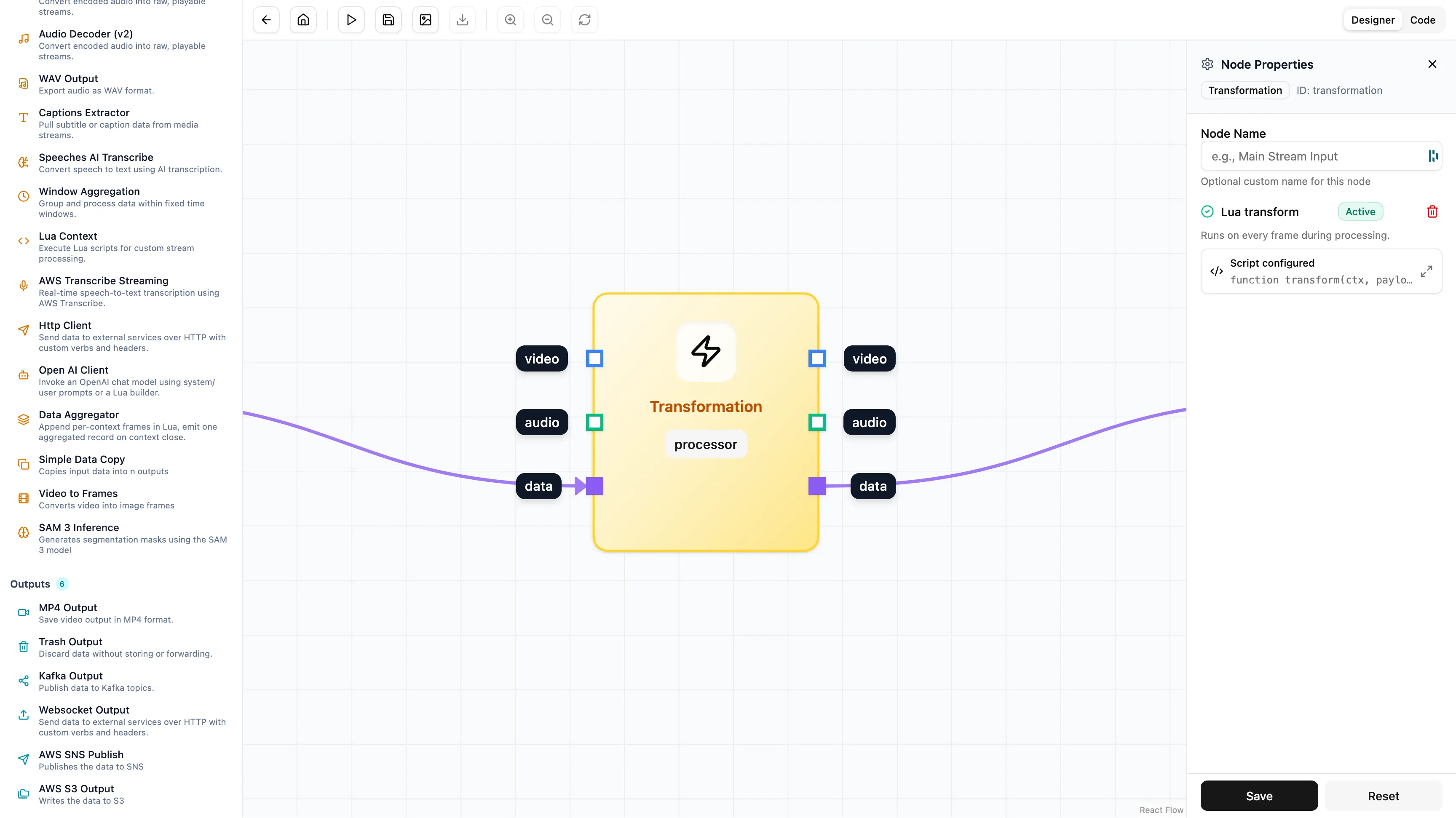This screenshot has height=818, width=1456.
Task: Toggle the Active status of Lua transform
Action: click(x=1360, y=211)
